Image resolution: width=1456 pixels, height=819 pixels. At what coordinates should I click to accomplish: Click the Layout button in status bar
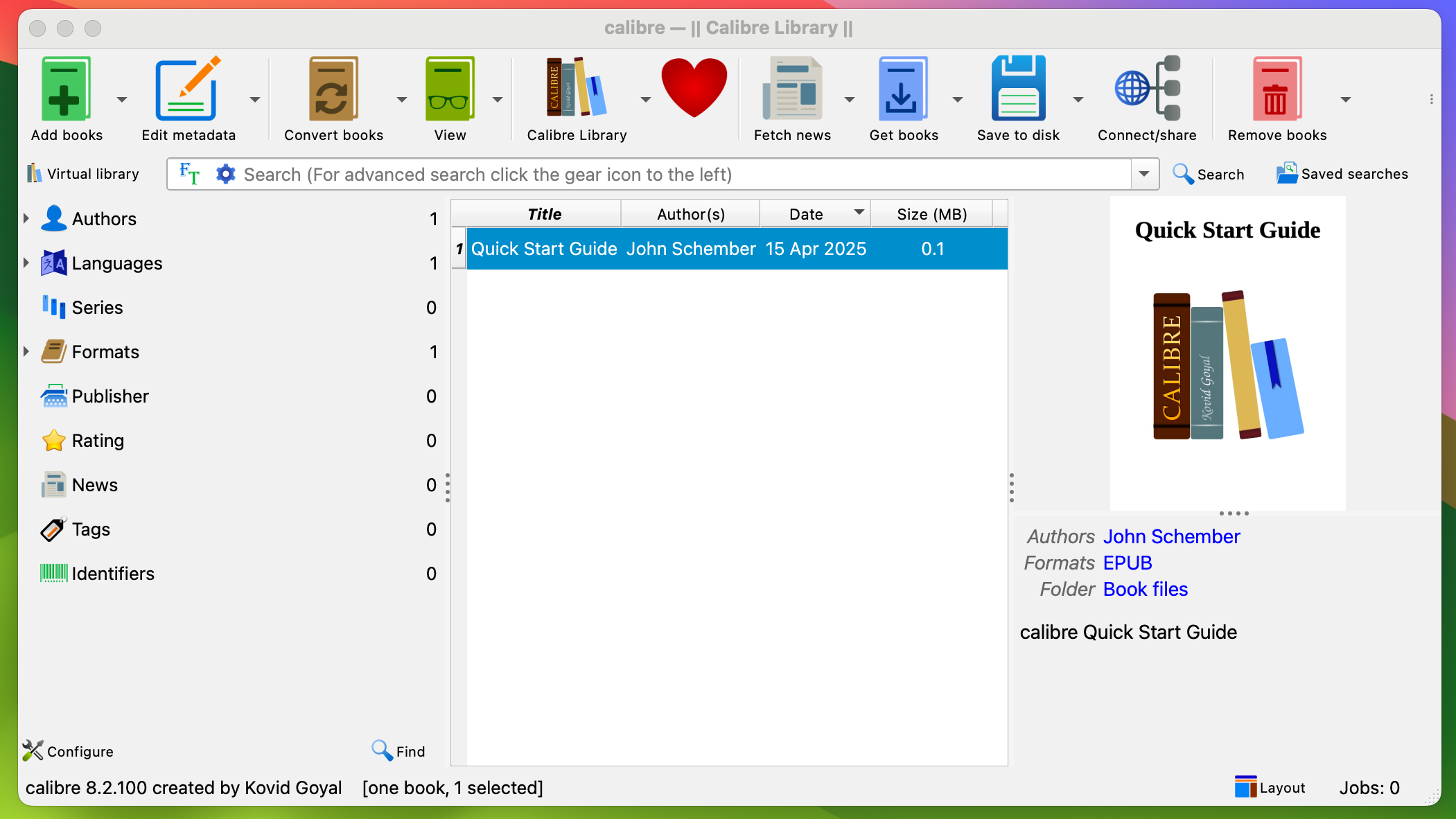pyautogui.click(x=1270, y=788)
